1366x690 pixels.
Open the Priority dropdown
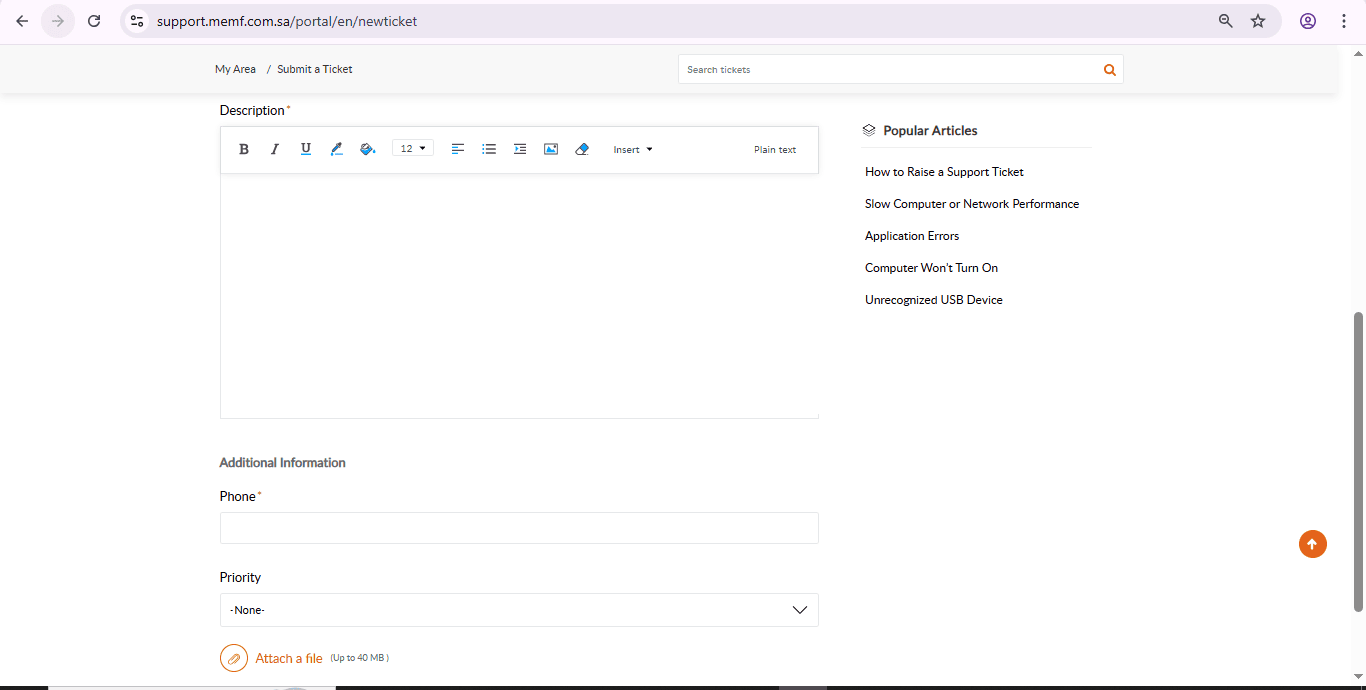(519, 610)
